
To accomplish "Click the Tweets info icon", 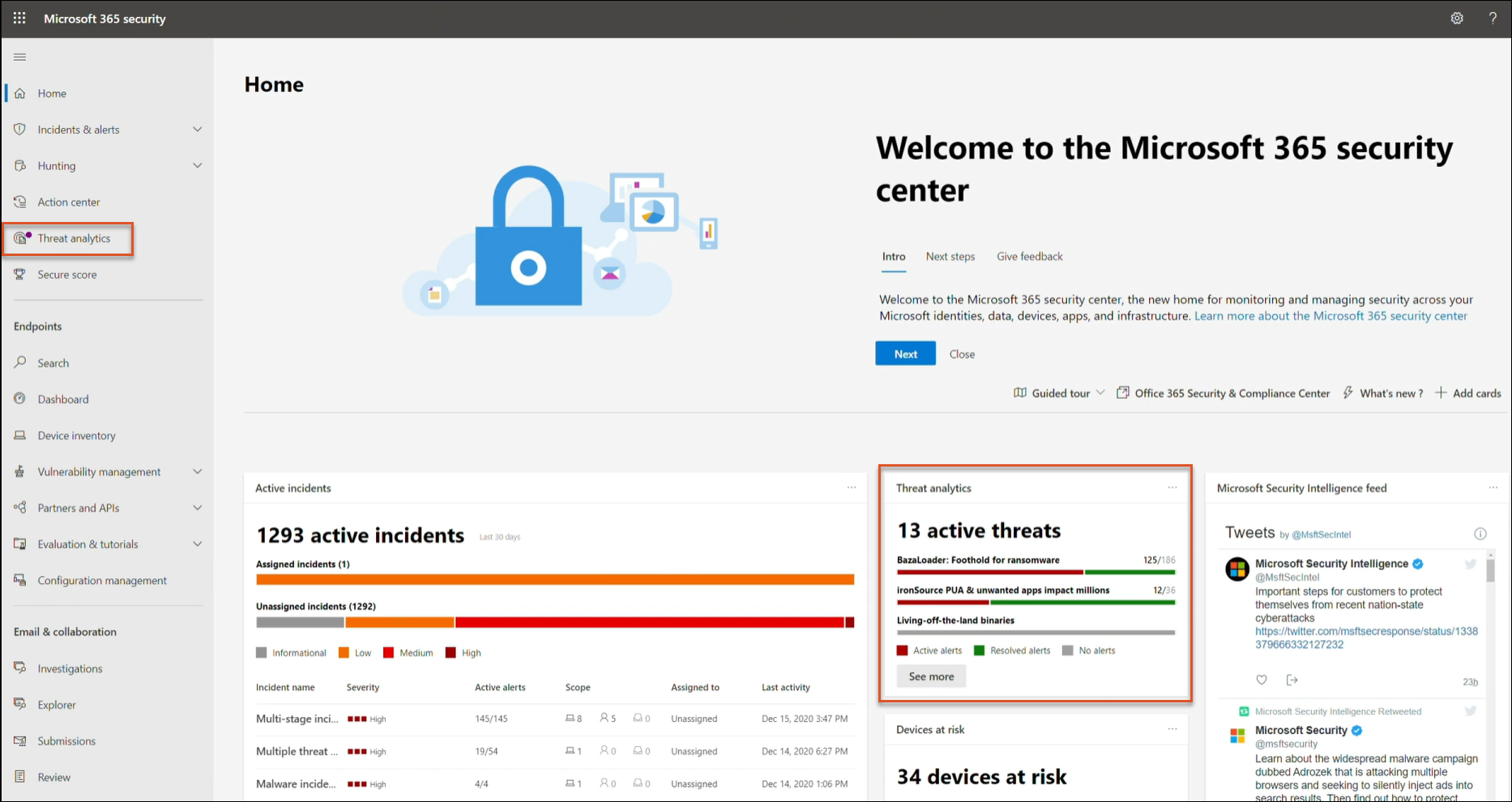I will coord(1480,534).
